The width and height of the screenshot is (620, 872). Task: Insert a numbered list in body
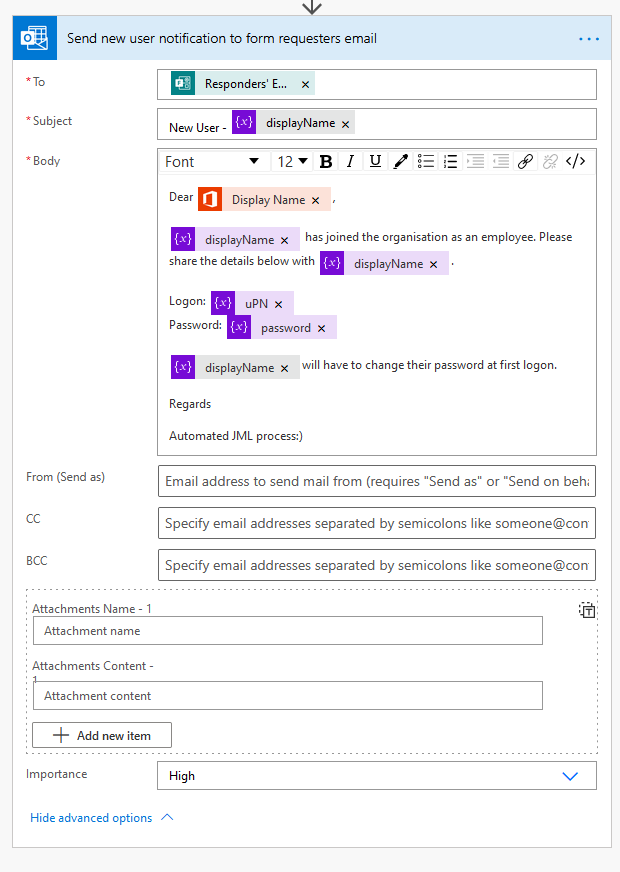coord(450,162)
